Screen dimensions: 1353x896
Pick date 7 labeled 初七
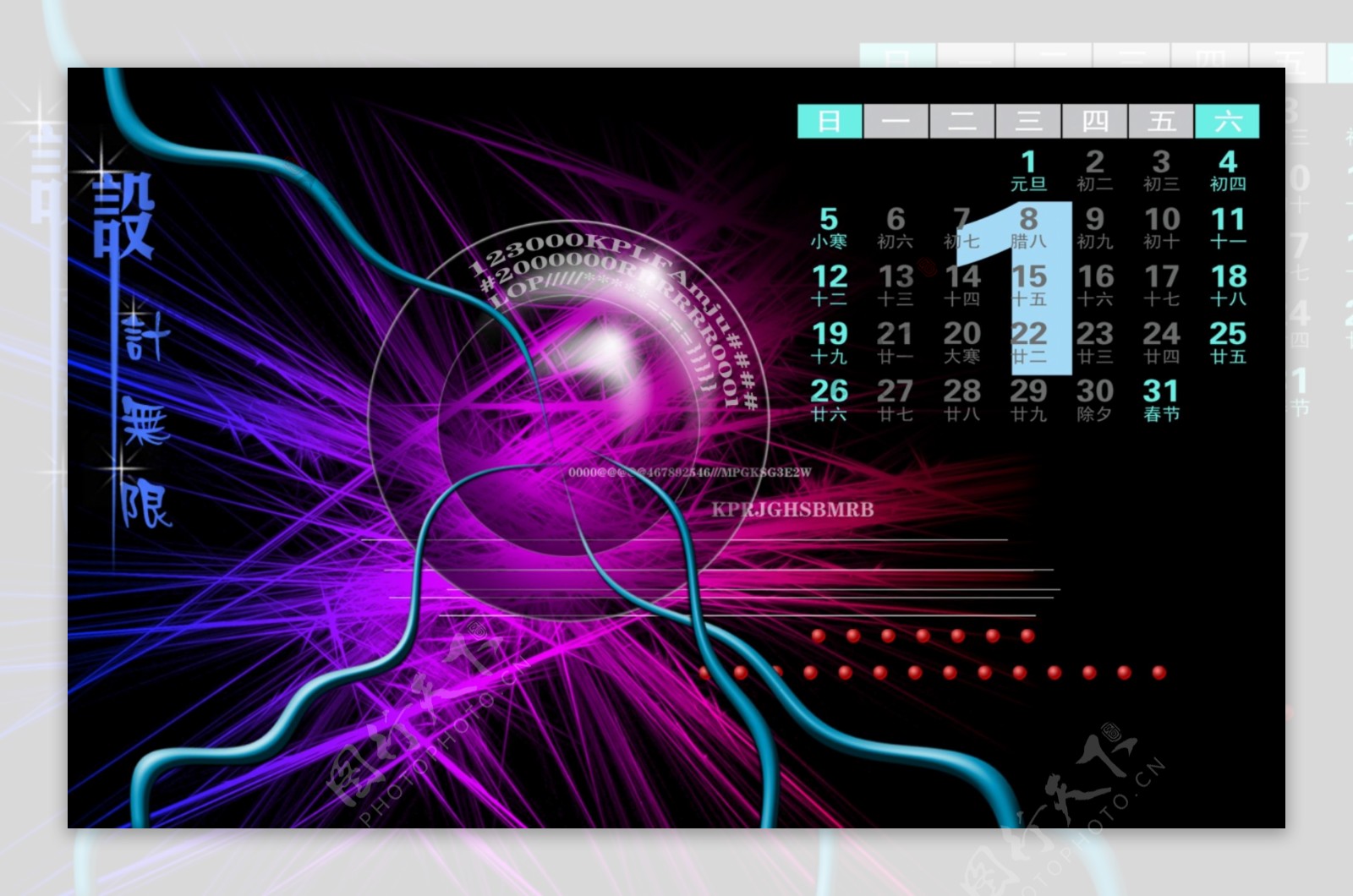[x=961, y=227]
